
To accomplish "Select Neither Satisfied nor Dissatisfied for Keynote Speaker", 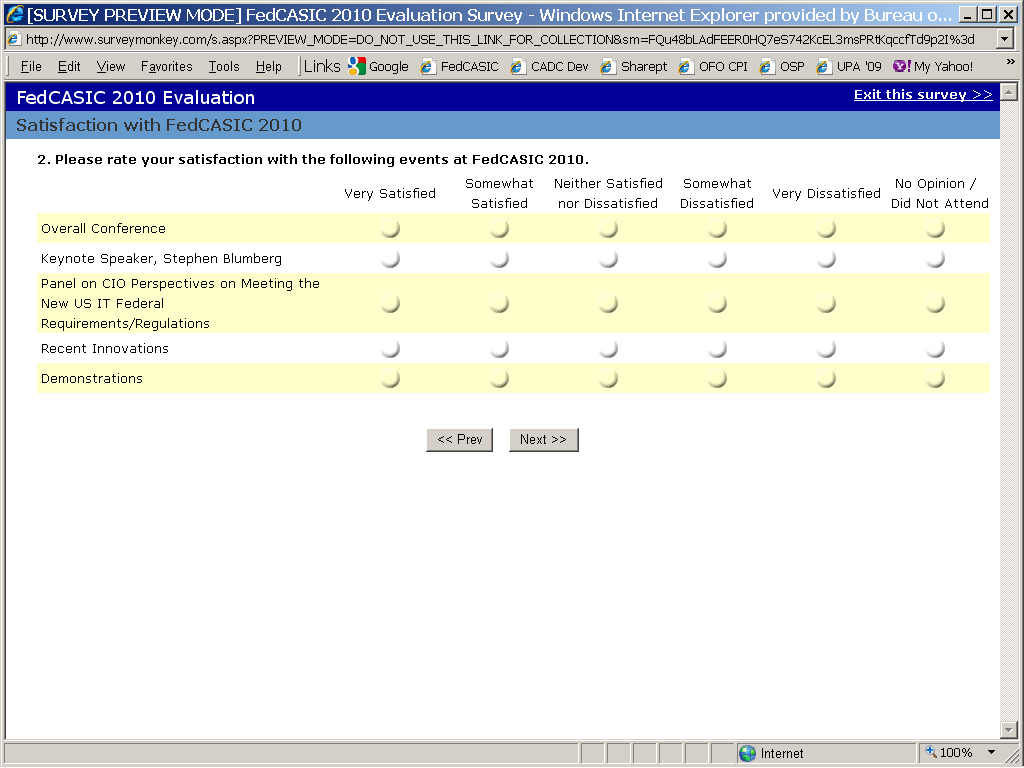I will (x=609, y=259).
